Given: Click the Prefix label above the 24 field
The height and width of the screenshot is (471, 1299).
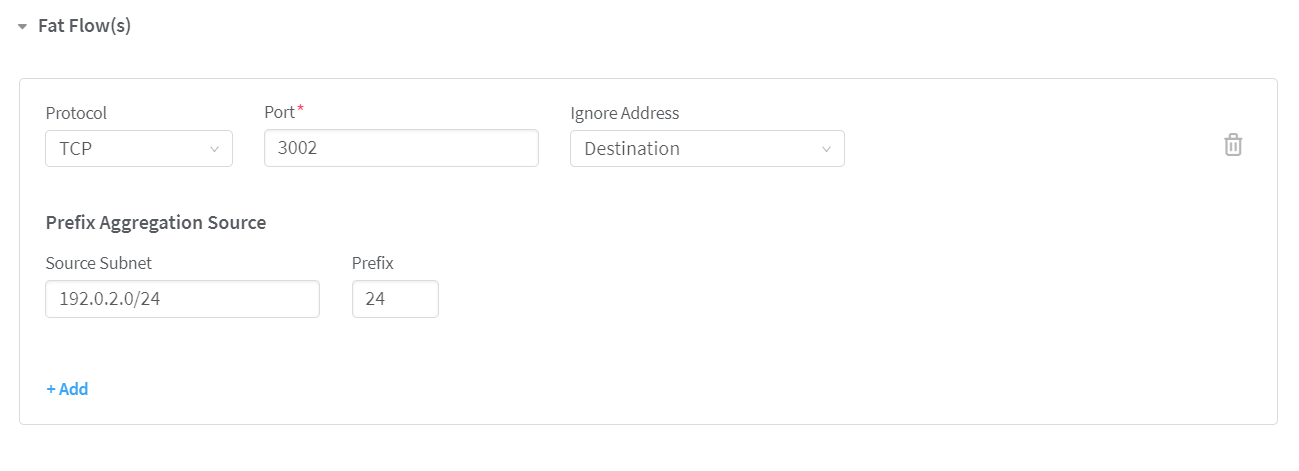Looking at the screenshot, I should point(372,263).
